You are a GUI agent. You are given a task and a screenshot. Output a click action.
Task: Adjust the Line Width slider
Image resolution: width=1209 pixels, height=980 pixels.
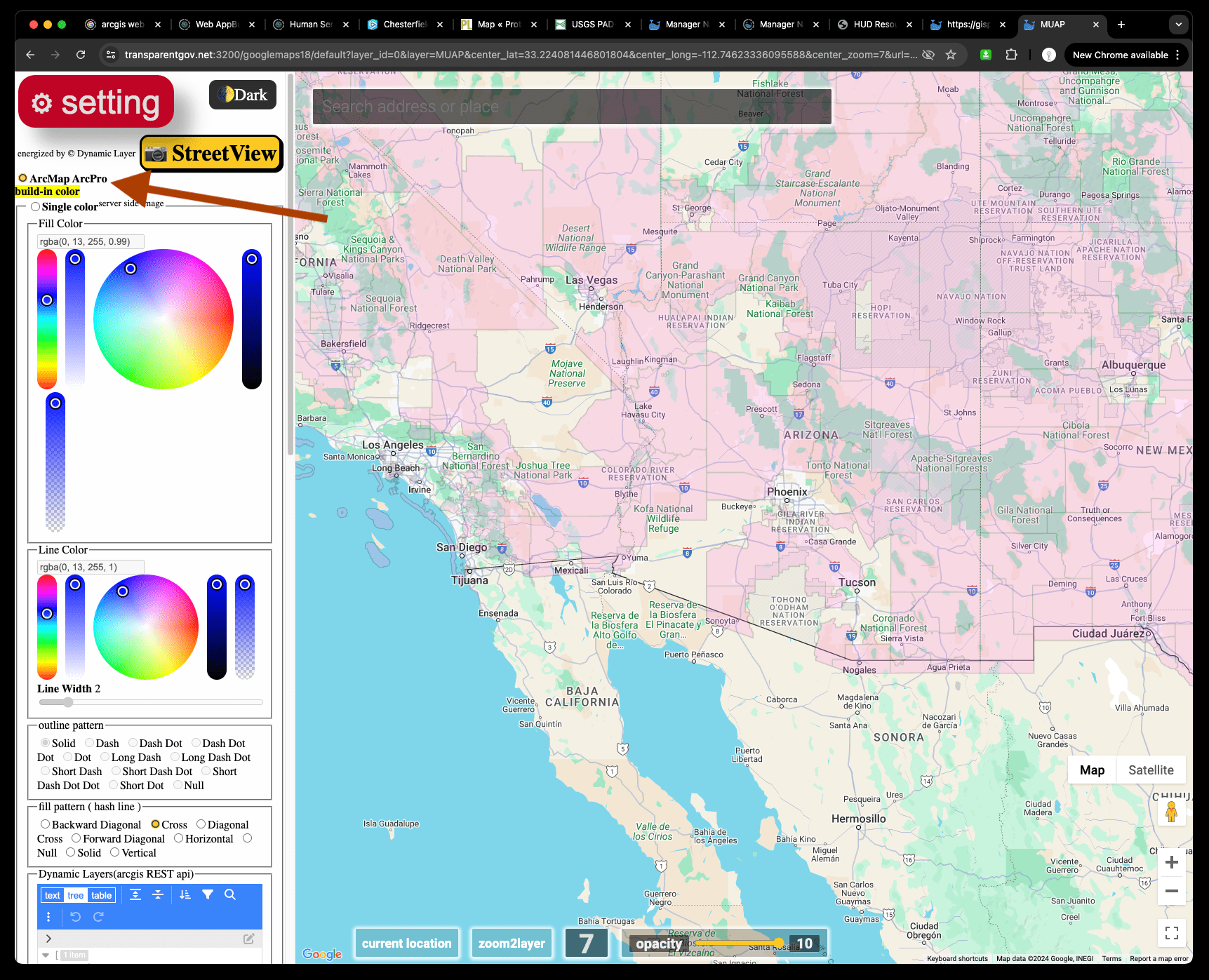151,702
